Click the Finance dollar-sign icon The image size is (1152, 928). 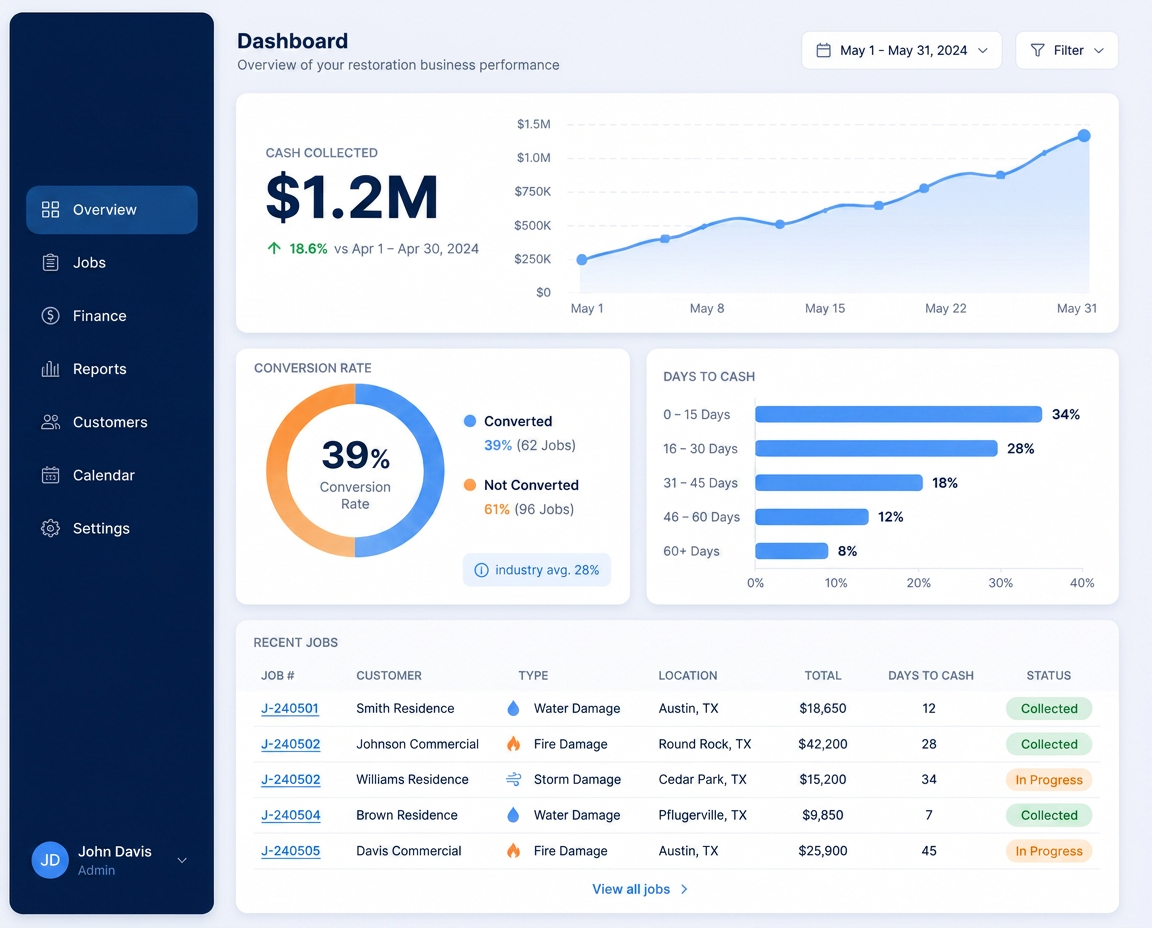pos(50,316)
